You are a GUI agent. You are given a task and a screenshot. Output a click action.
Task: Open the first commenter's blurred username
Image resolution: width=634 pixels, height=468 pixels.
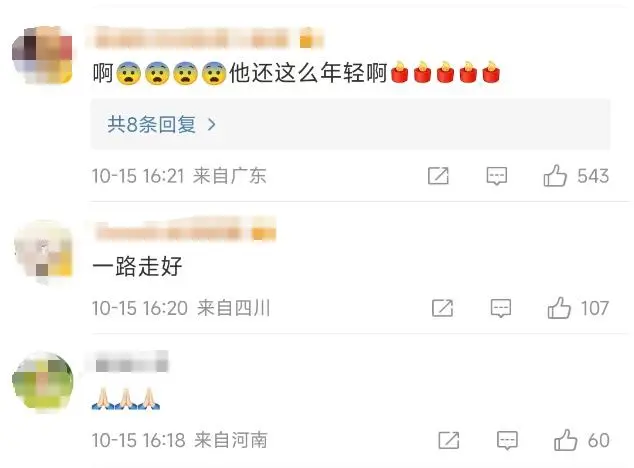tap(192, 38)
